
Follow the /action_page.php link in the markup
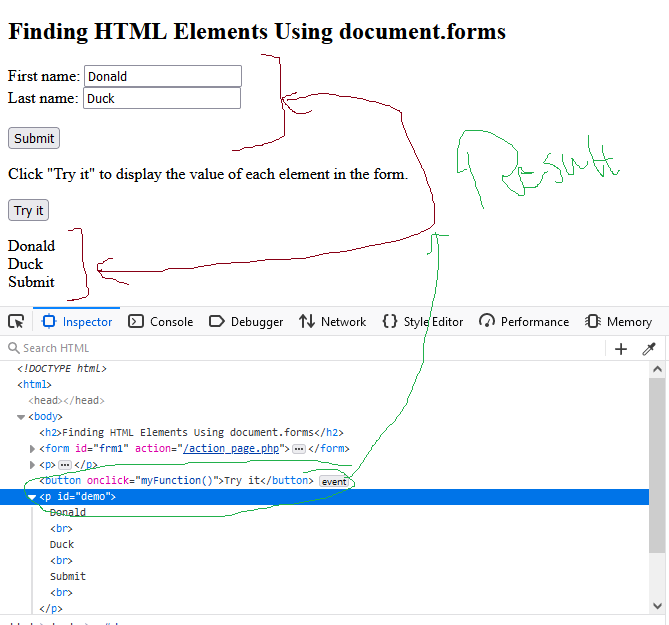click(x=231, y=449)
